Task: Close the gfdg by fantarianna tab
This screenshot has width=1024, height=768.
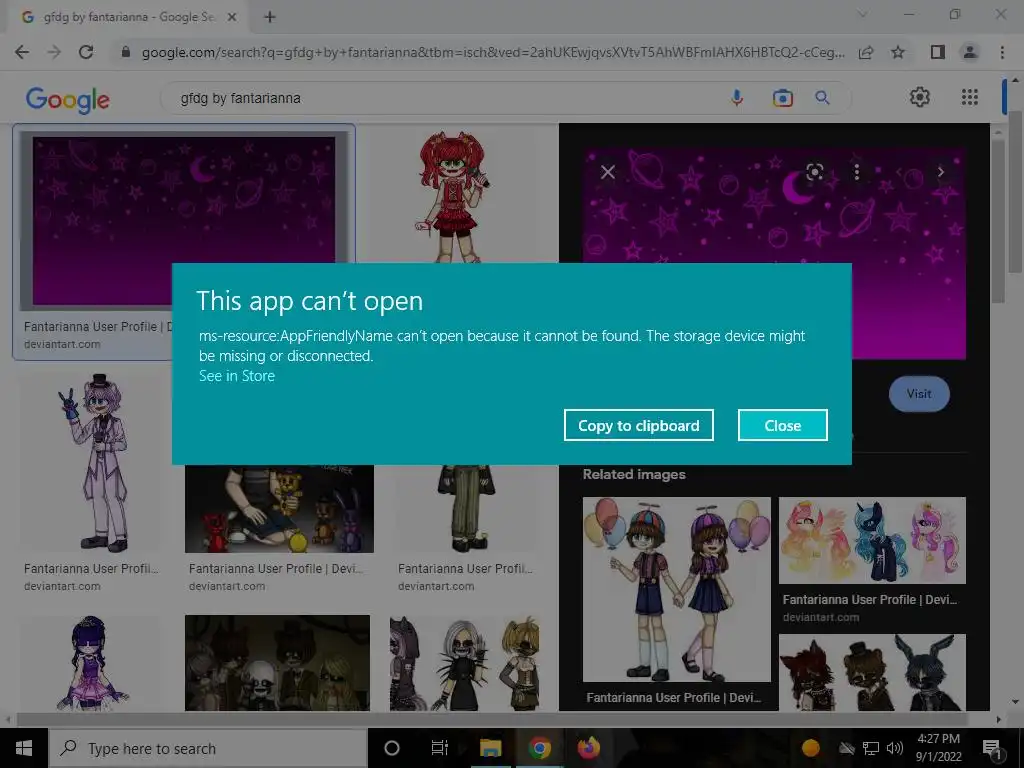Action: point(231,17)
